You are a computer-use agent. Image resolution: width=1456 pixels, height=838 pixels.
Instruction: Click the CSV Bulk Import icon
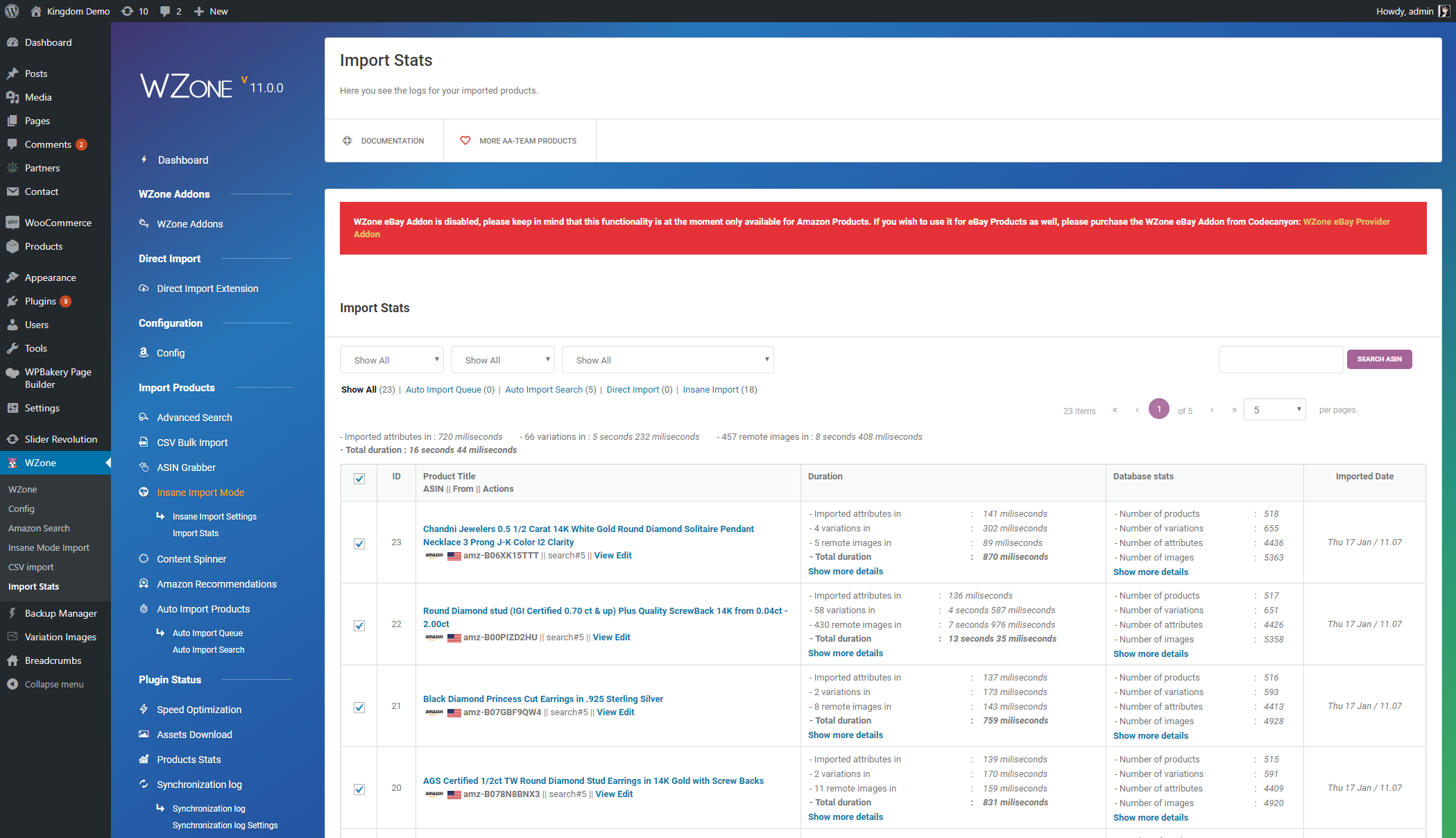coord(144,443)
